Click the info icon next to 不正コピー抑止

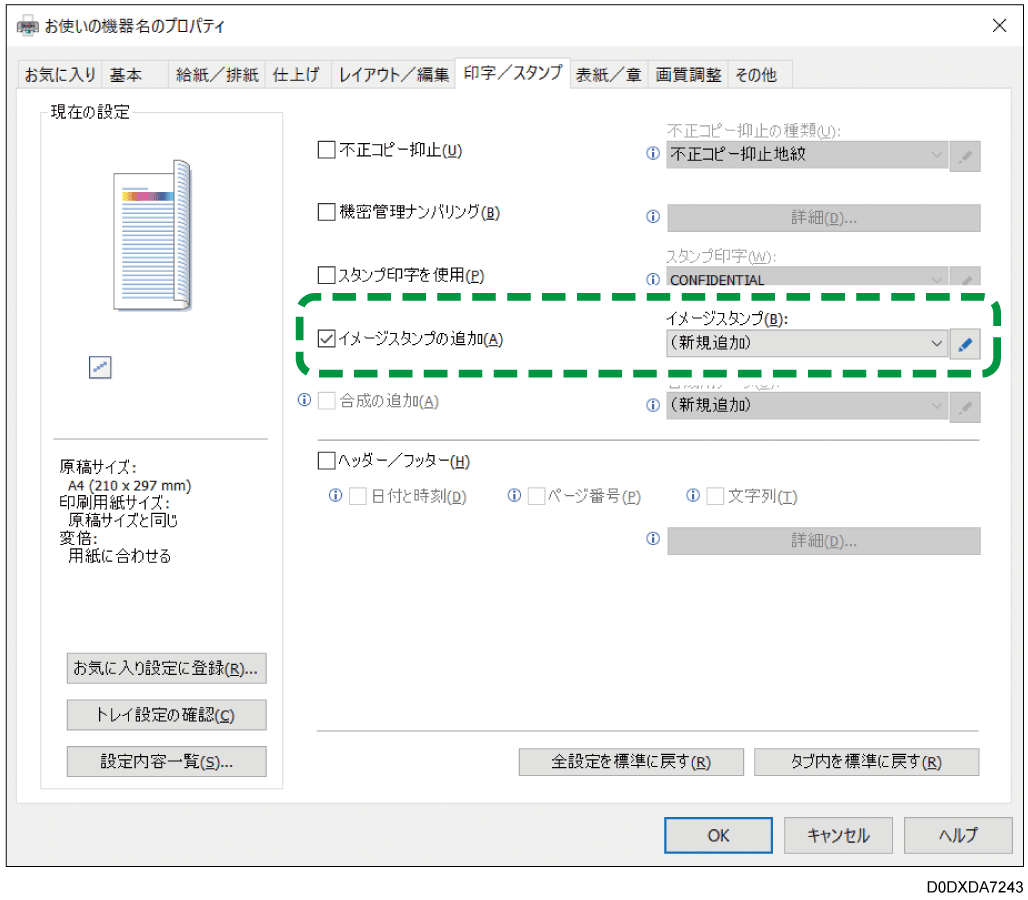653,155
